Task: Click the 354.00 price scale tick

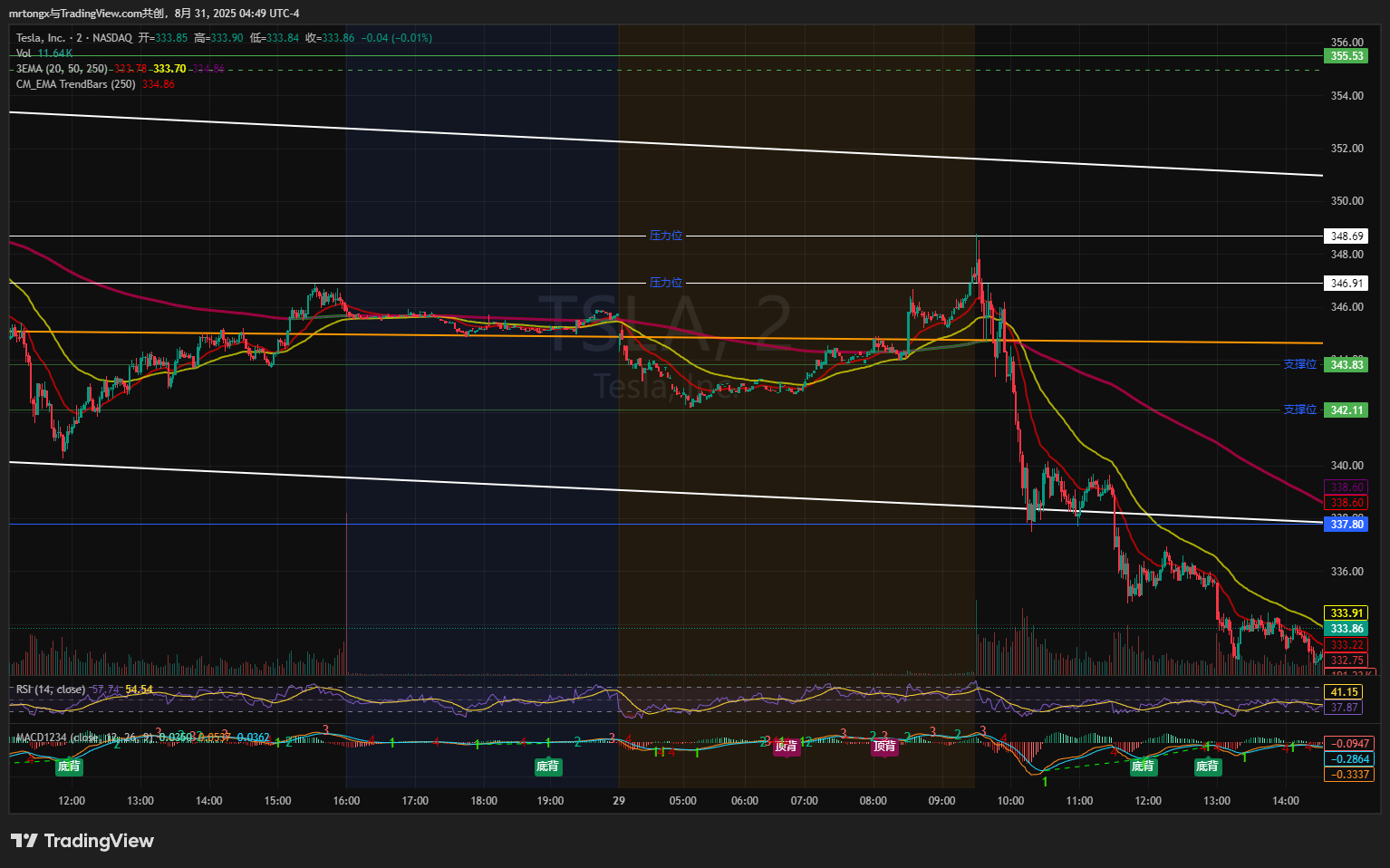Action: [1347, 96]
